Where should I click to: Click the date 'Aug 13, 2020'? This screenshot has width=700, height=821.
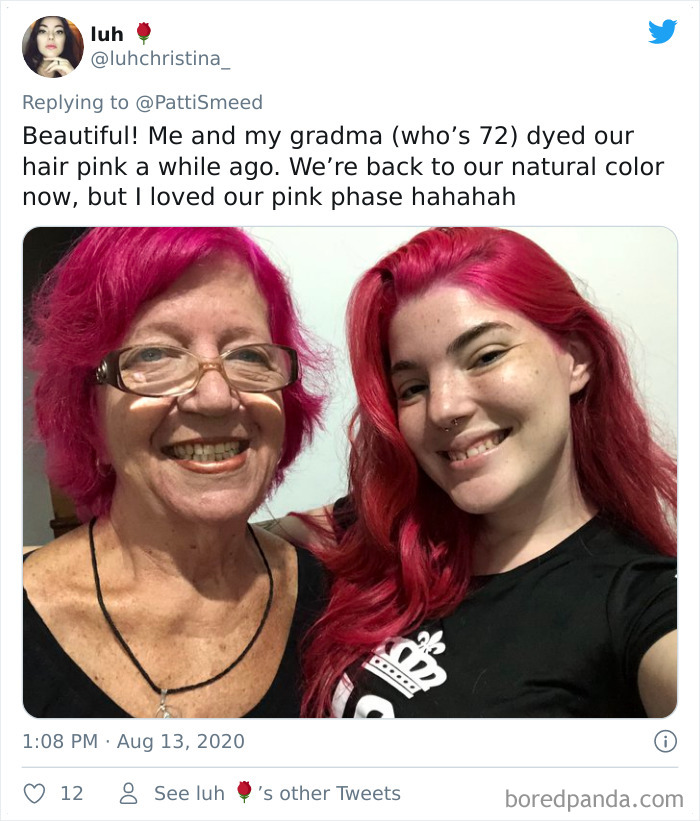pyautogui.click(x=176, y=742)
